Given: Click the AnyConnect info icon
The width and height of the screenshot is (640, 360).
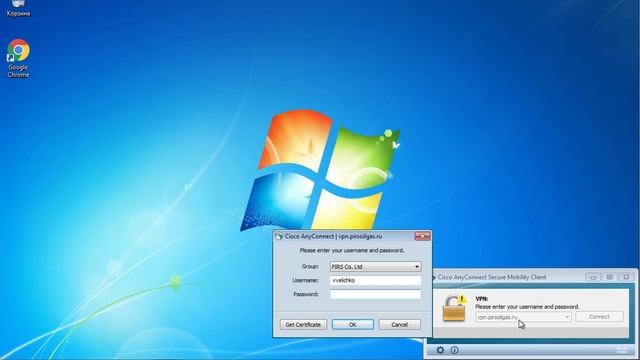Looking at the screenshot, I should [x=454, y=350].
